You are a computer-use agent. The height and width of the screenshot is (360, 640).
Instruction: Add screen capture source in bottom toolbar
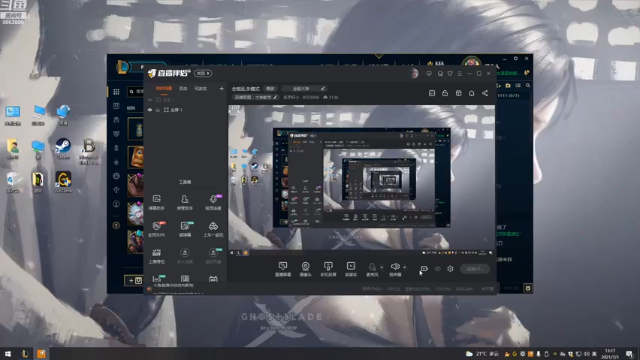[283, 269]
